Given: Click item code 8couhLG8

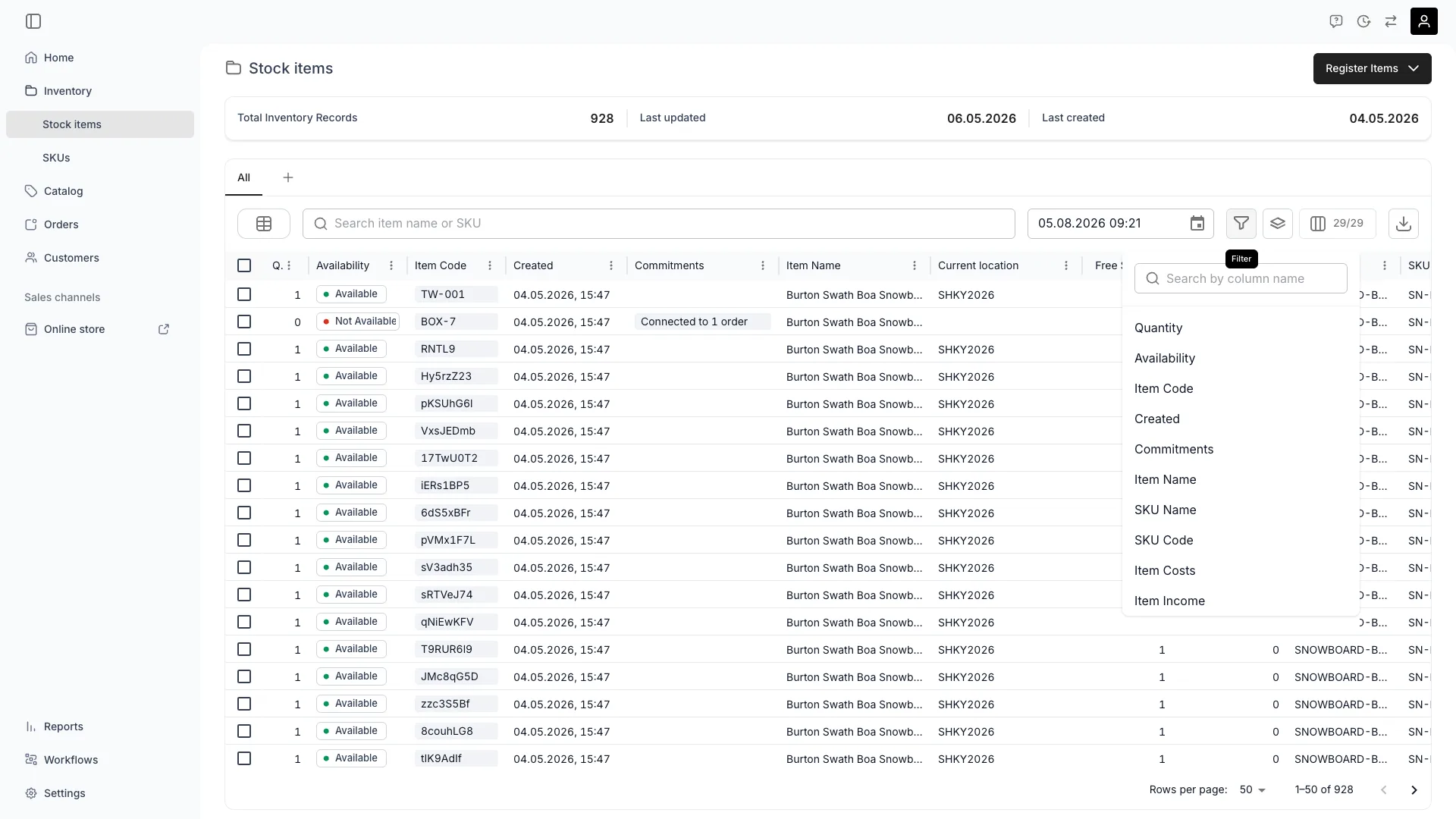Looking at the screenshot, I should [456, 731].
